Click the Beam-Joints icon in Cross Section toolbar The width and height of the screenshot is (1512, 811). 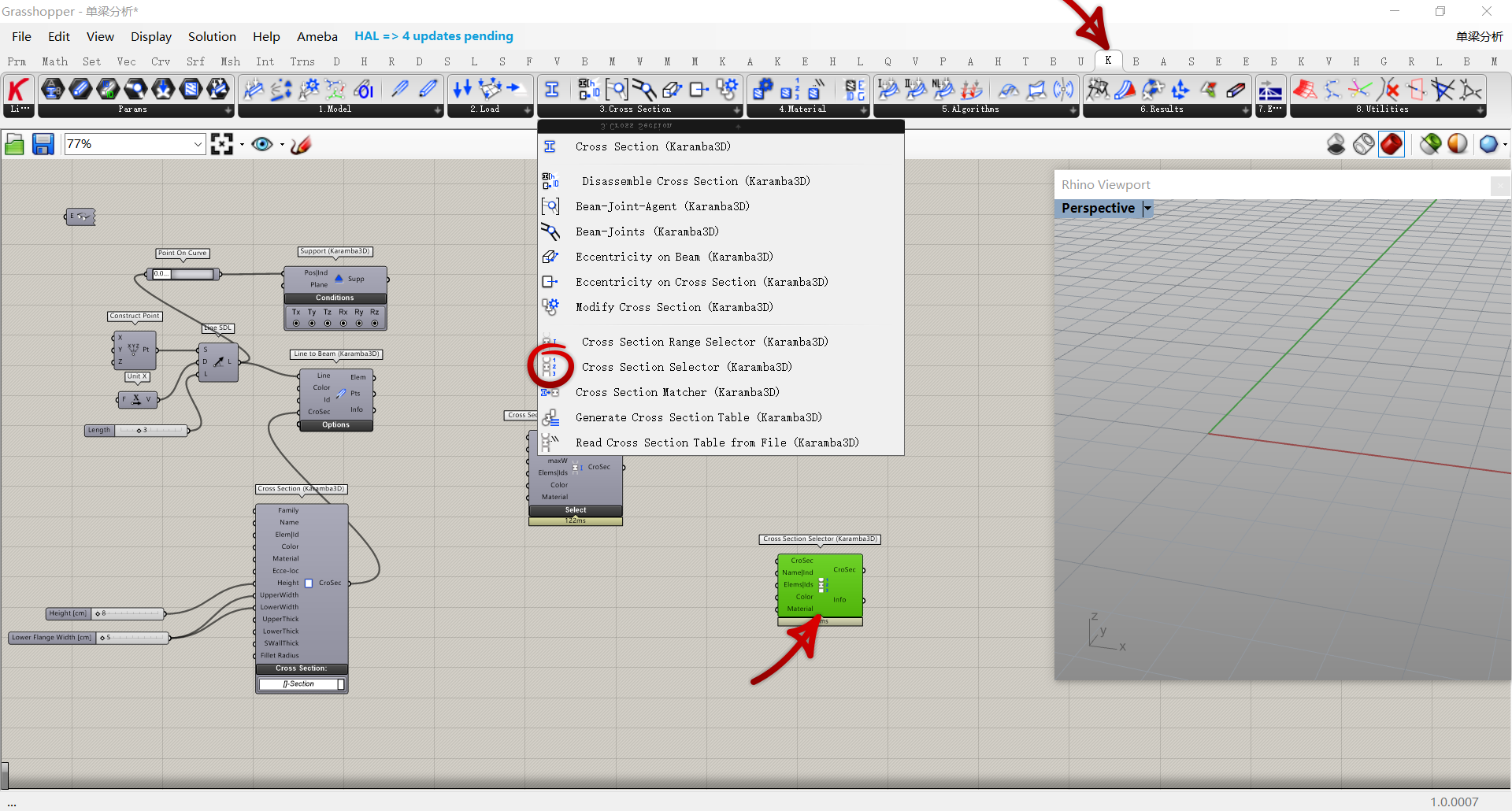click(x=643, y=90)
